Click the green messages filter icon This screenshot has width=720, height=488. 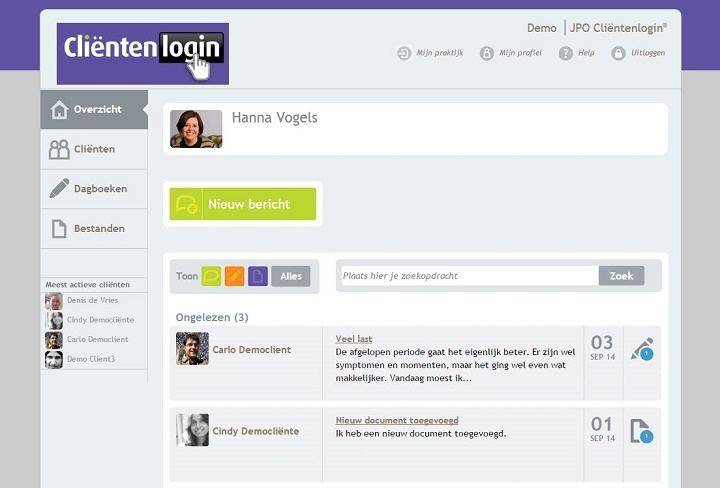point(211,276)
